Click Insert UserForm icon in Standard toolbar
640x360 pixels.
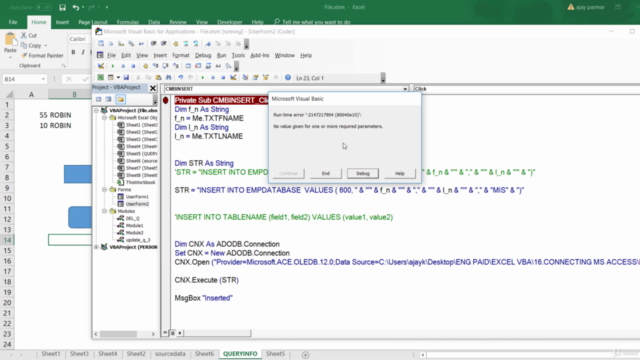pyautogui.click(x=111, y=78)
